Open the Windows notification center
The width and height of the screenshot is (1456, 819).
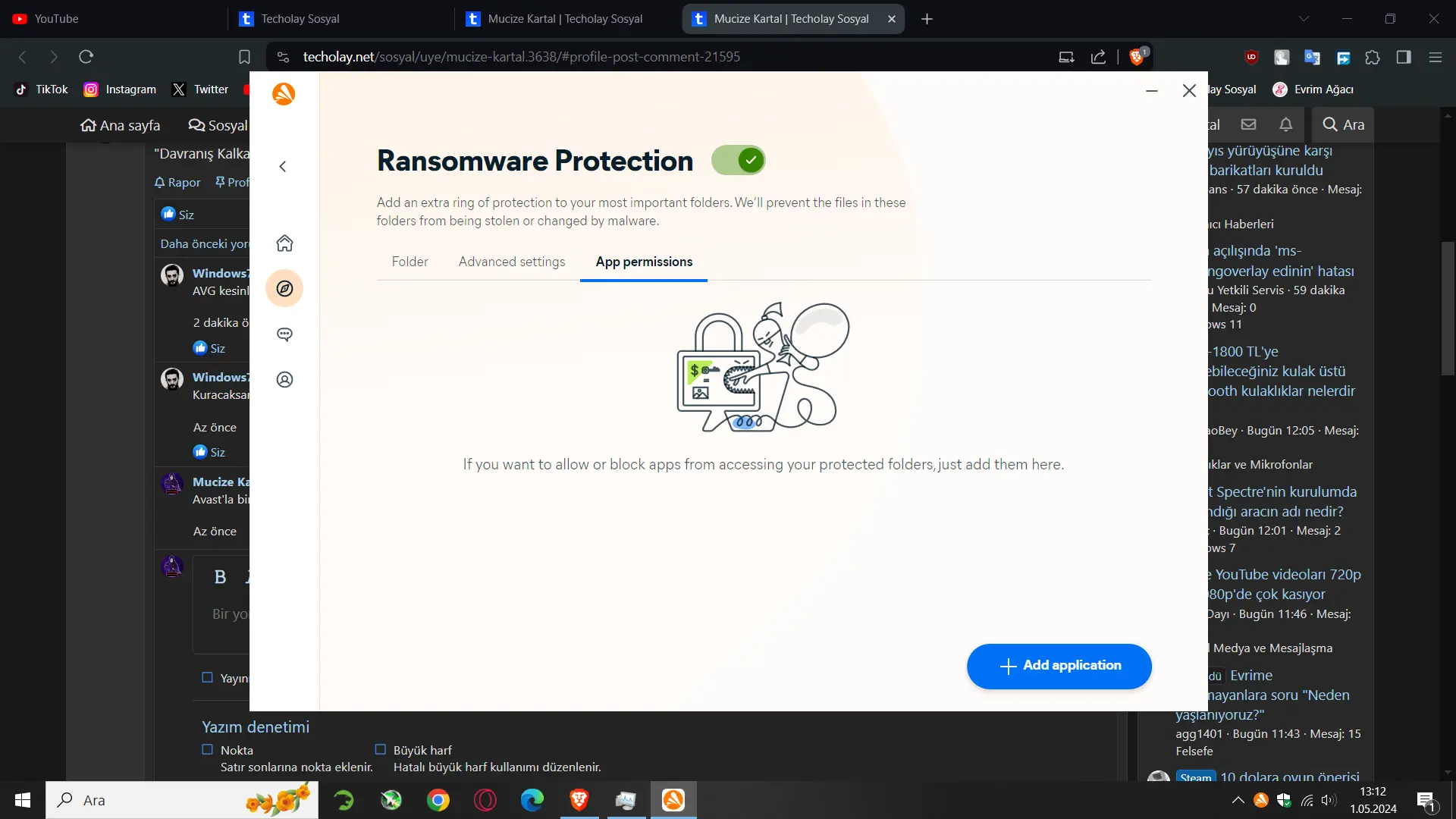pyautogui.click(x=1426, y=801)
